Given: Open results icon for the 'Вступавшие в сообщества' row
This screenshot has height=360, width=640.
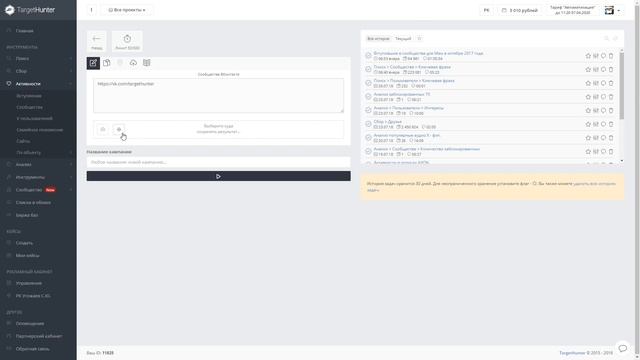Looking at the screenshot, I should tap(596, 56).
